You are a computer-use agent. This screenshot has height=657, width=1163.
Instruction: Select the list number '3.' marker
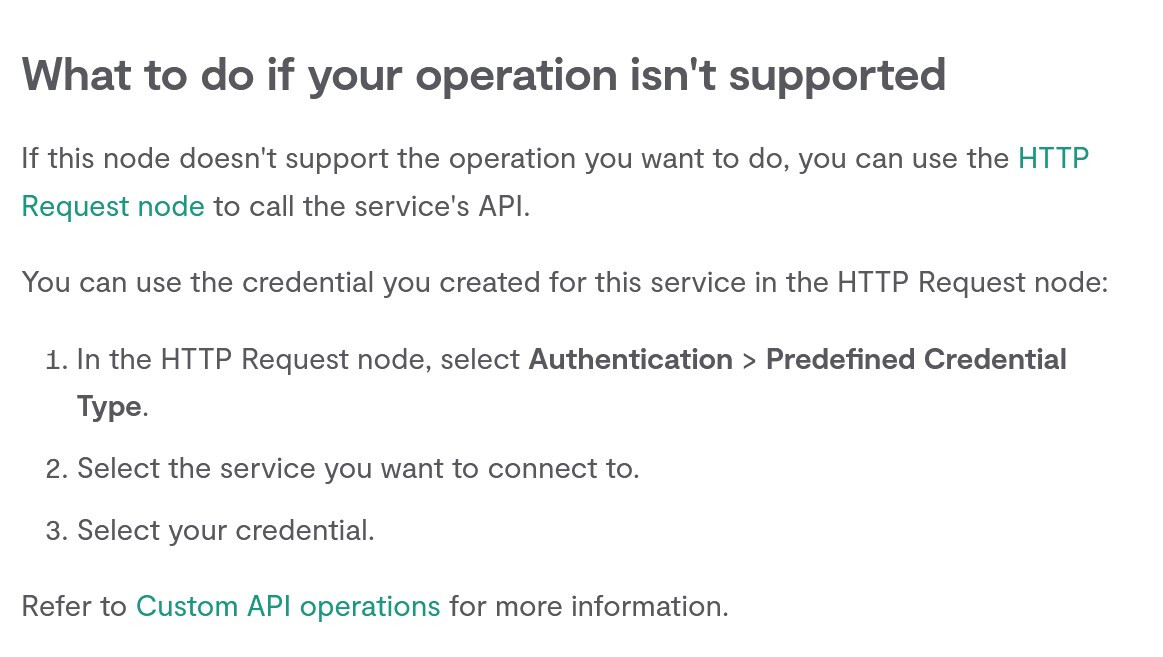pos(57,532)
